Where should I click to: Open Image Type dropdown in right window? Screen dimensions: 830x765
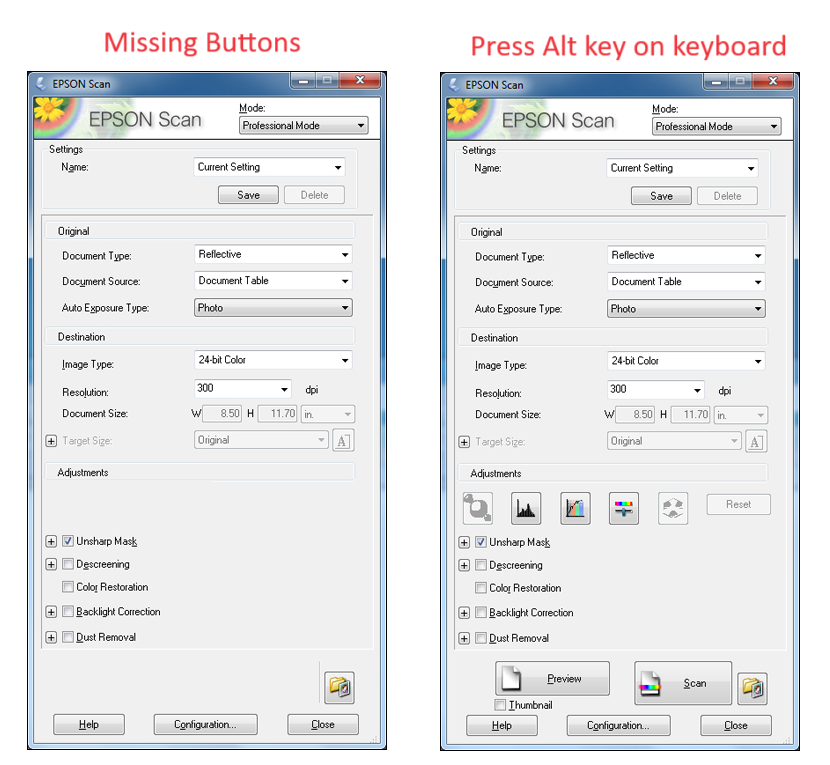685,361
